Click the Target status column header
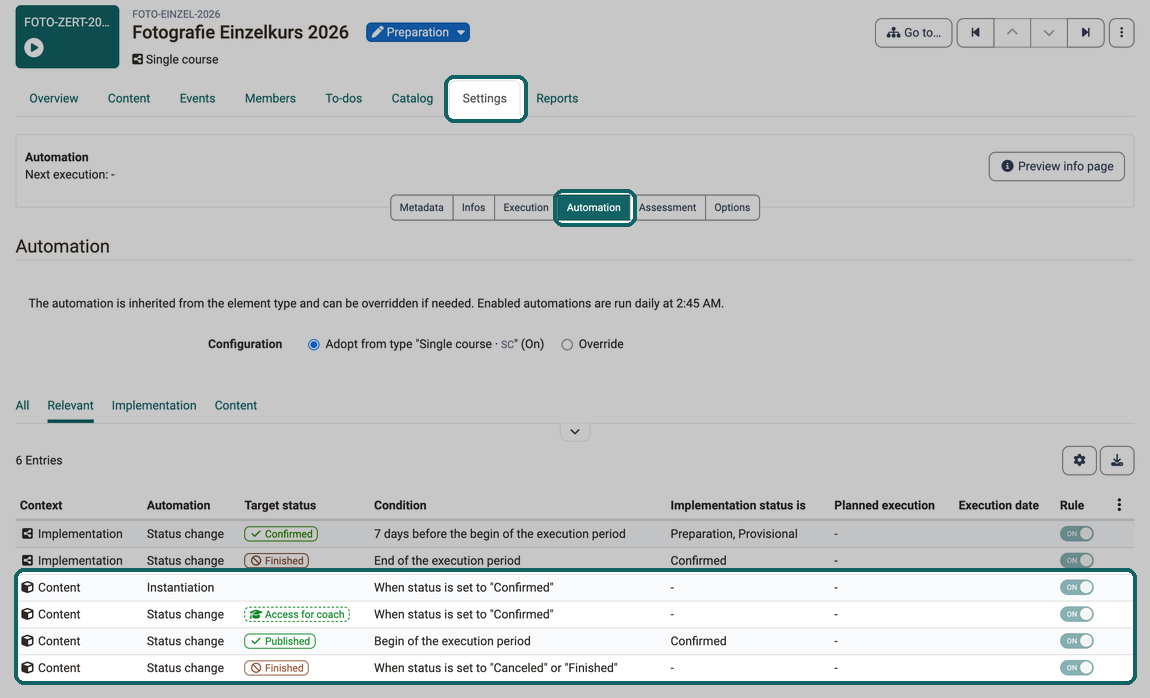 (x=280, y=505)
